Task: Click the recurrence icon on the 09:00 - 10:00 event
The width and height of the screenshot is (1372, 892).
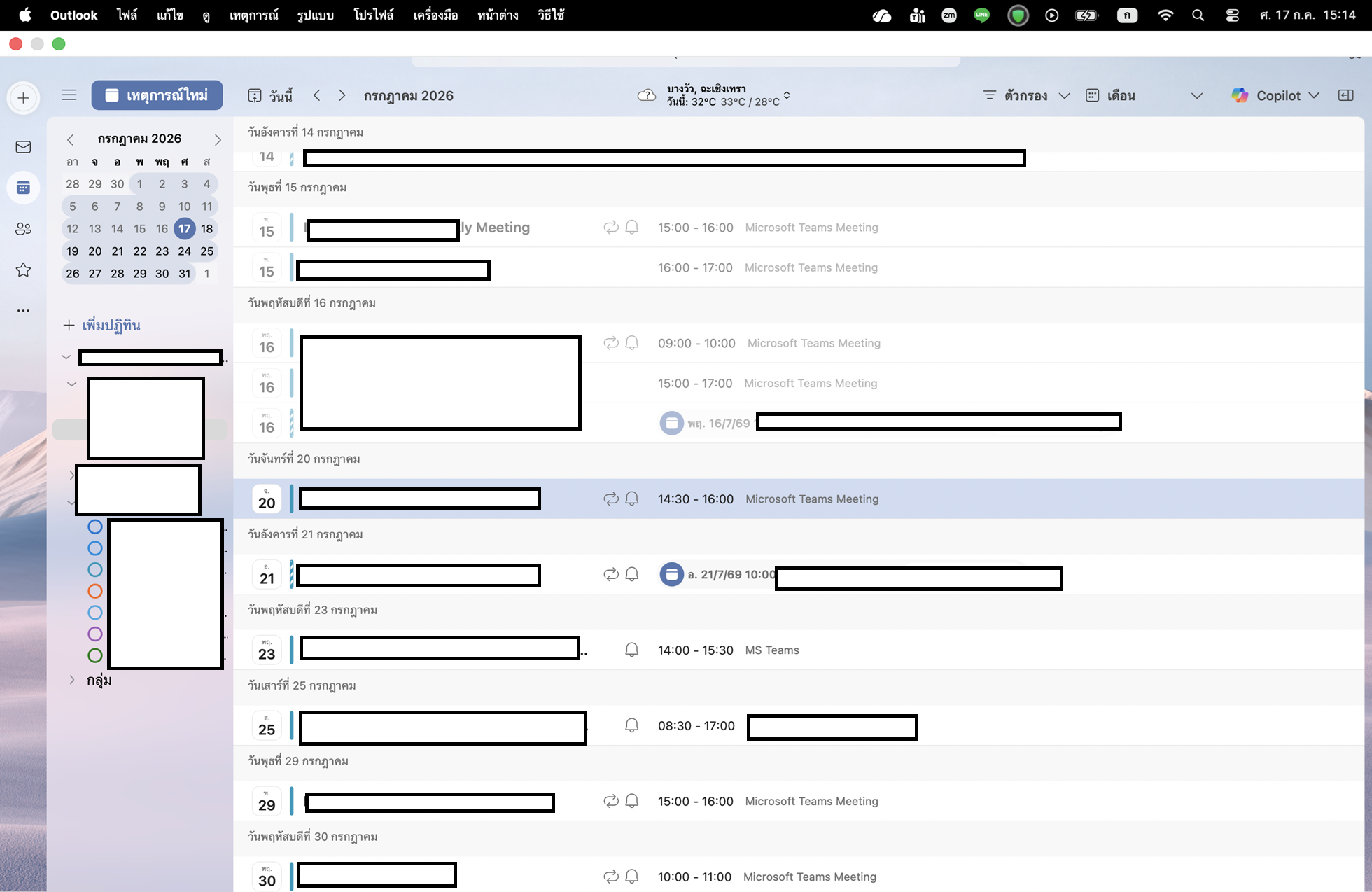Action: [x=611, y=343]
